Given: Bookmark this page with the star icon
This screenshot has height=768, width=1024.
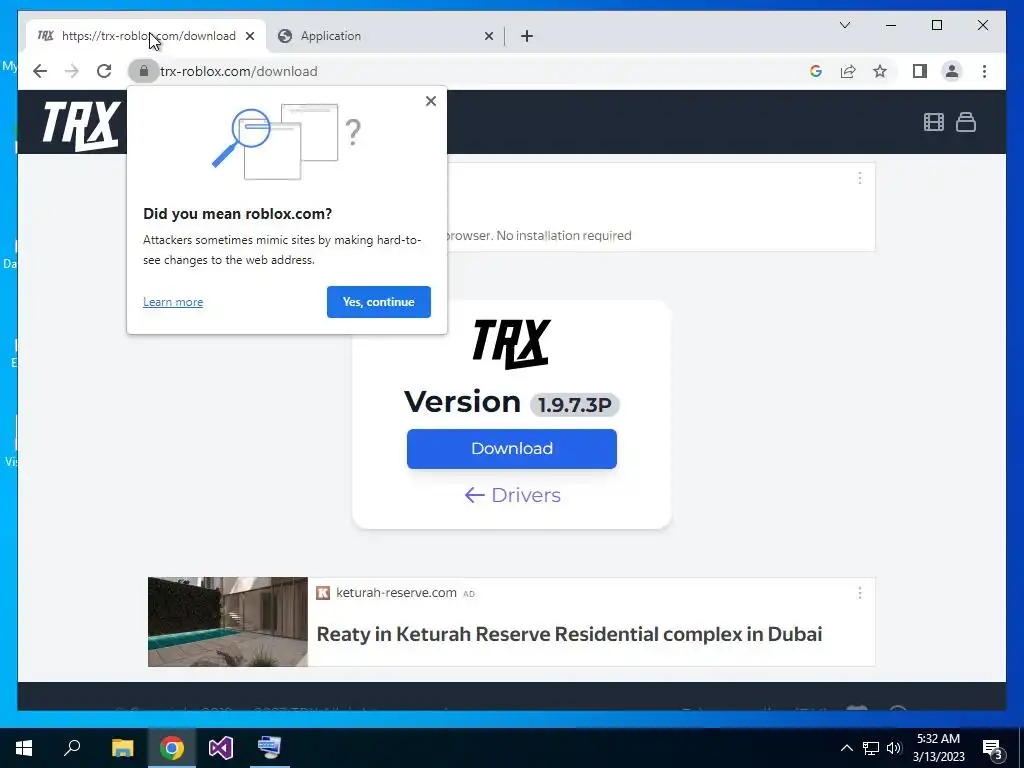Looking at the screenshot, I should [880, 71].
